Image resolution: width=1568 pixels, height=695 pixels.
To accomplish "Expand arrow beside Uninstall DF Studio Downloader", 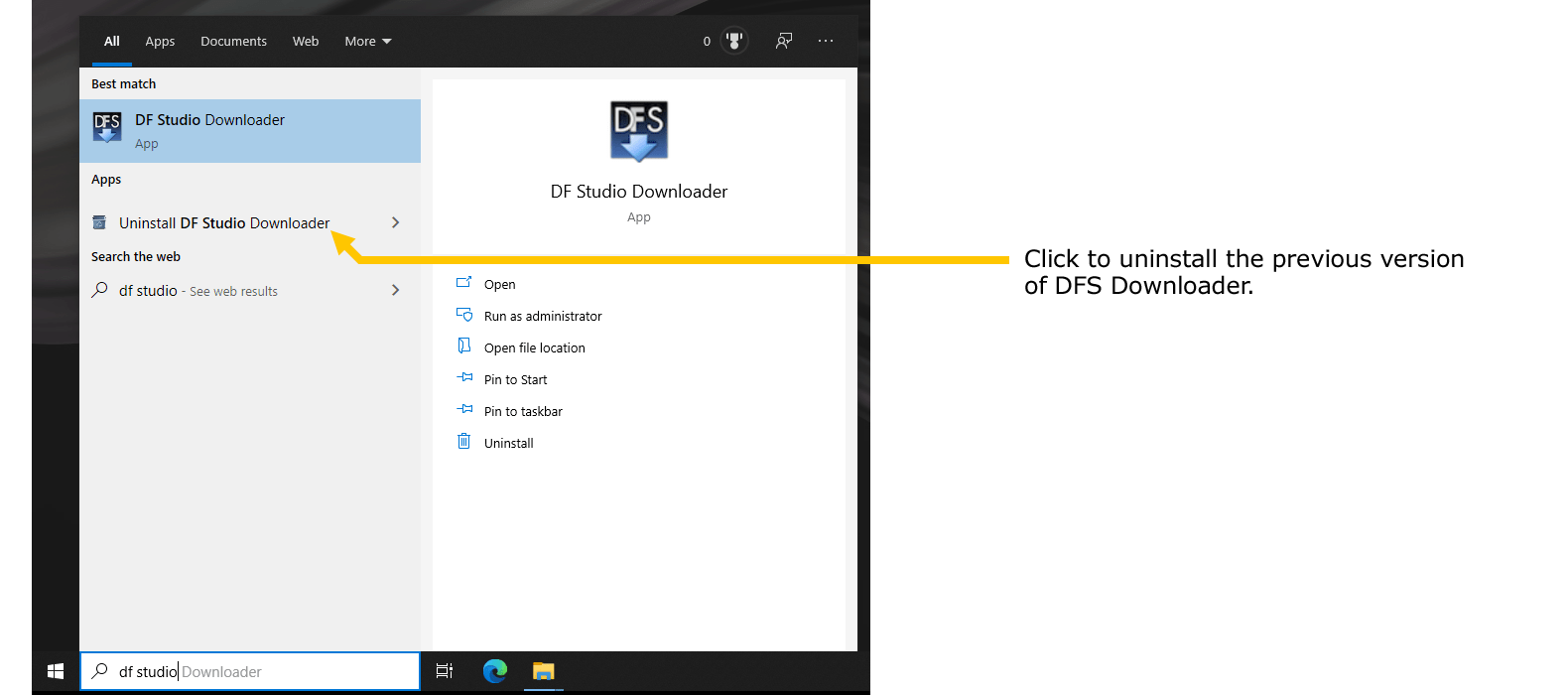I will [396, 222].
